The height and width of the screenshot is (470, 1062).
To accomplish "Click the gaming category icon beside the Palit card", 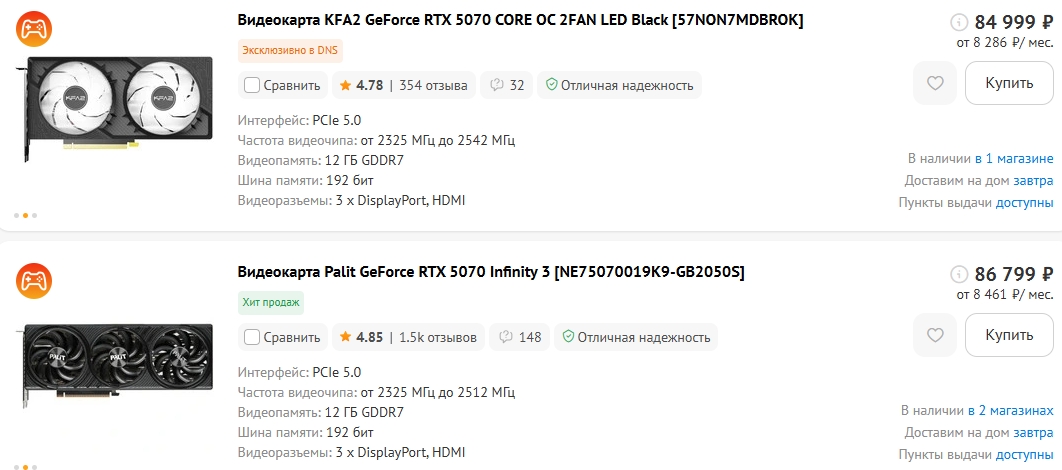I will pos(34,281).
